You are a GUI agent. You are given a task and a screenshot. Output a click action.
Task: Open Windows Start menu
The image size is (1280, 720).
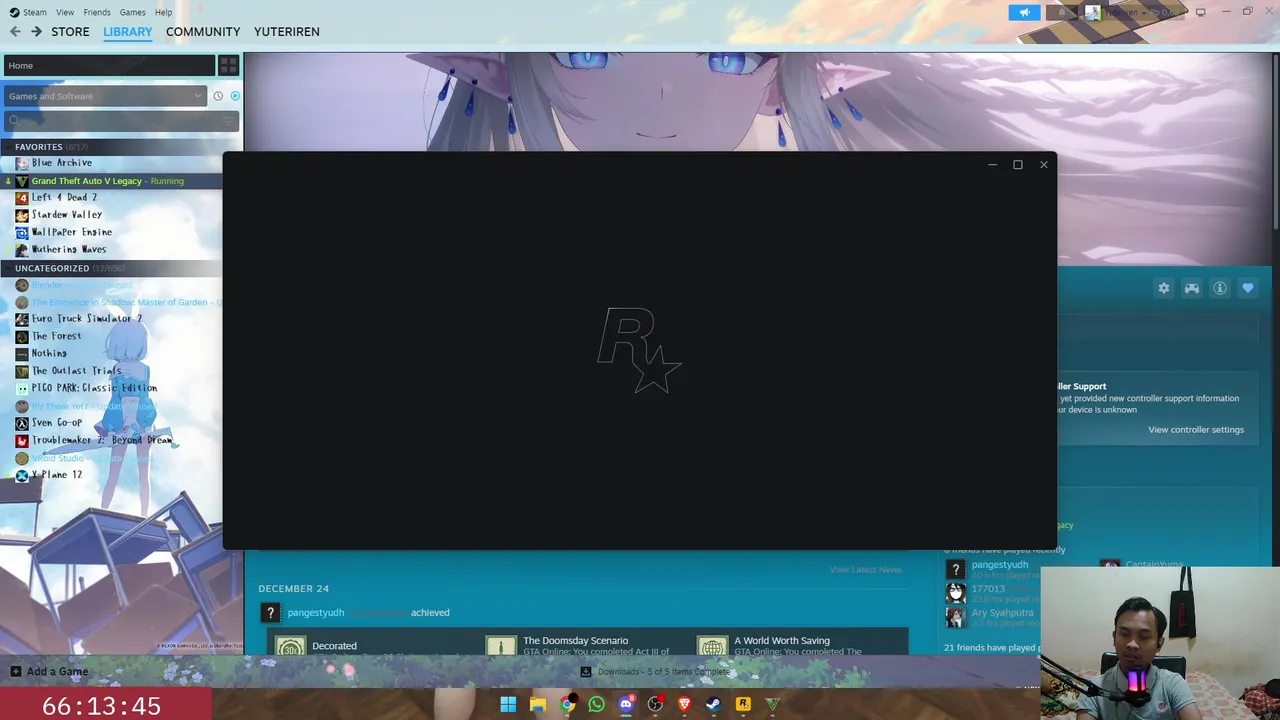pyautogui.click(x=508, y=704)
